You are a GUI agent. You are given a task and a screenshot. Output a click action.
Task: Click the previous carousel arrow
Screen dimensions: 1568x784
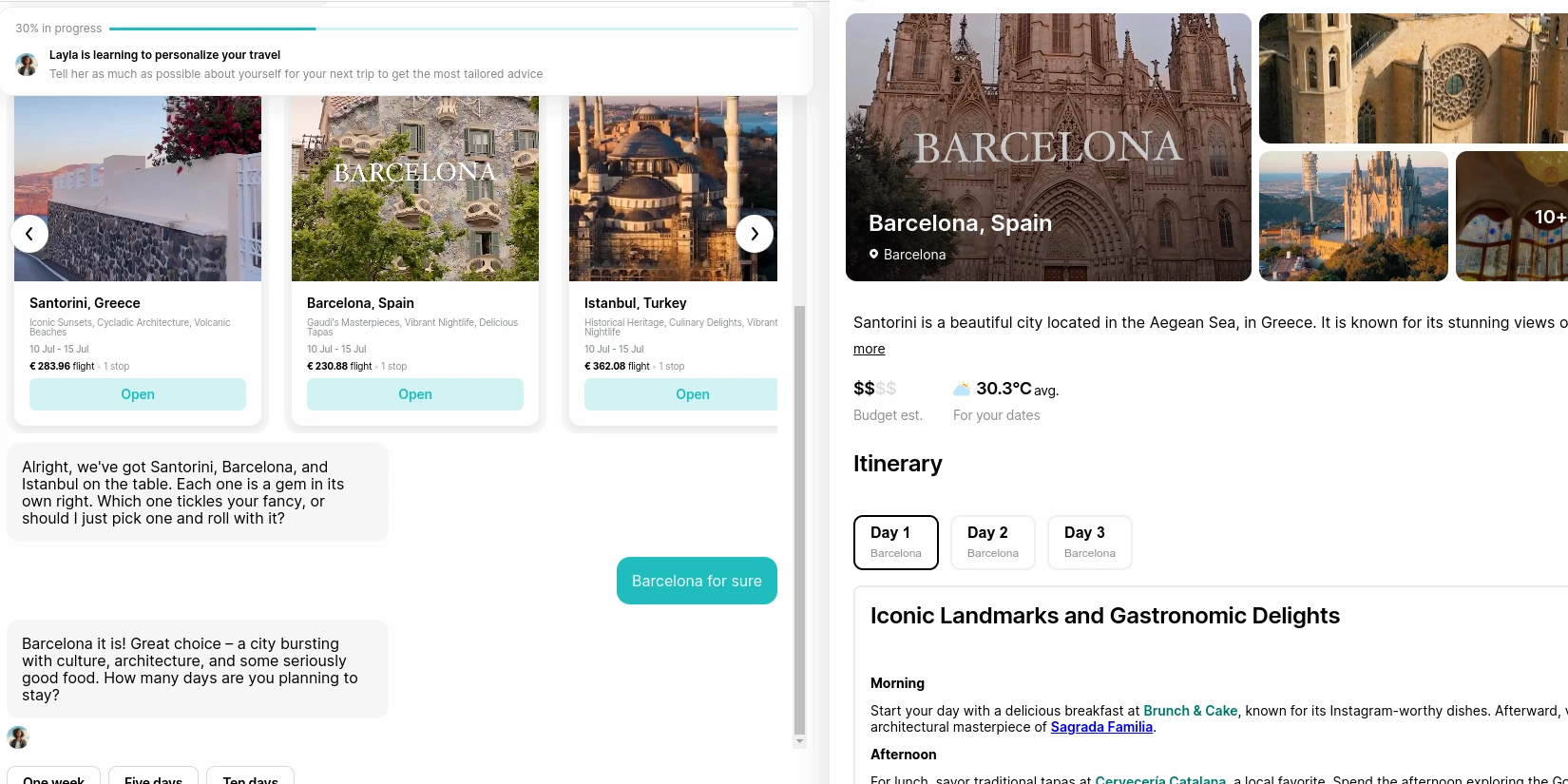(29, 234)
